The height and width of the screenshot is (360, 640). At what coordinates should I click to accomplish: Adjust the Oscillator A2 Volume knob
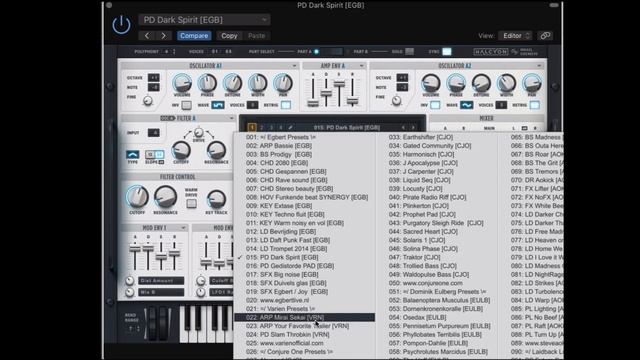[x=431, y=83]
